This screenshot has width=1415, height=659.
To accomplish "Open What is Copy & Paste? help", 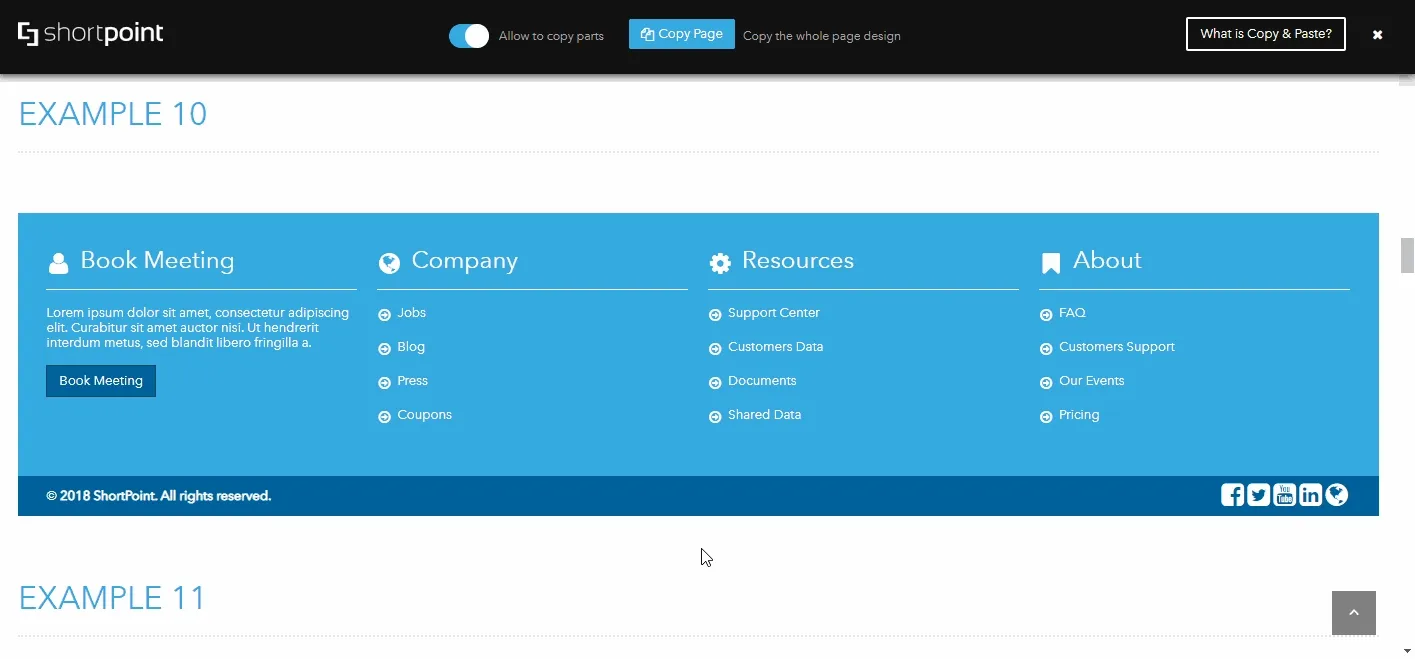I will pos(1265,34).
